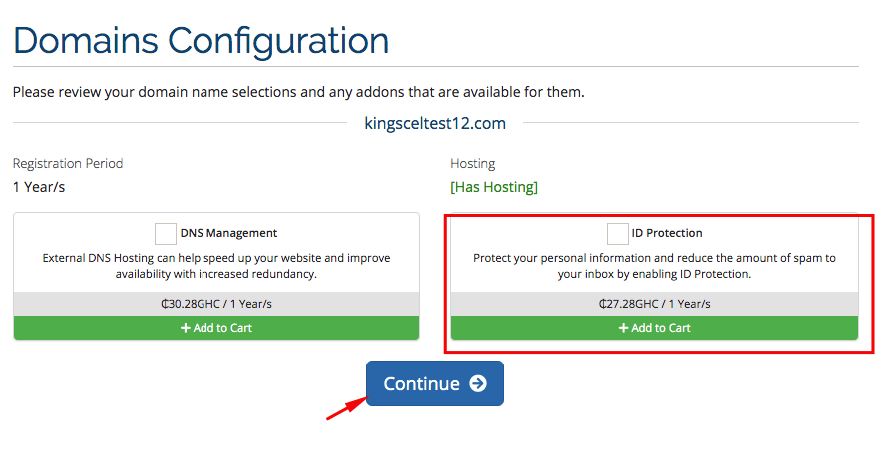Click the ID Protection spam description text
This screenshot has height=467, width=895.
pos(654,266)
